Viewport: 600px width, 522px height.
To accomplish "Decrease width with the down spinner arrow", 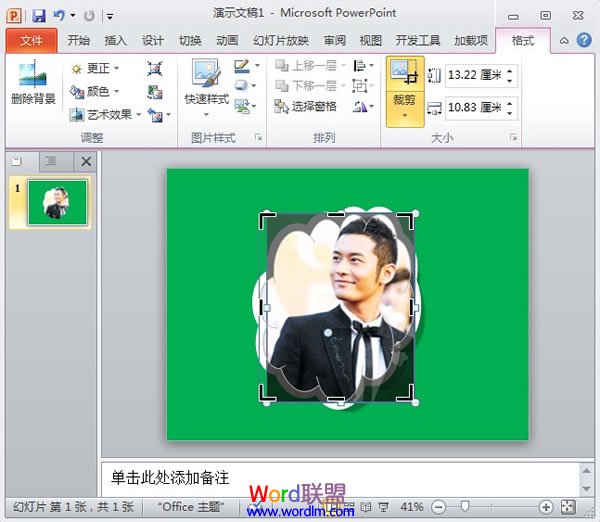I will pyautogui.click(x=510, y=113).
